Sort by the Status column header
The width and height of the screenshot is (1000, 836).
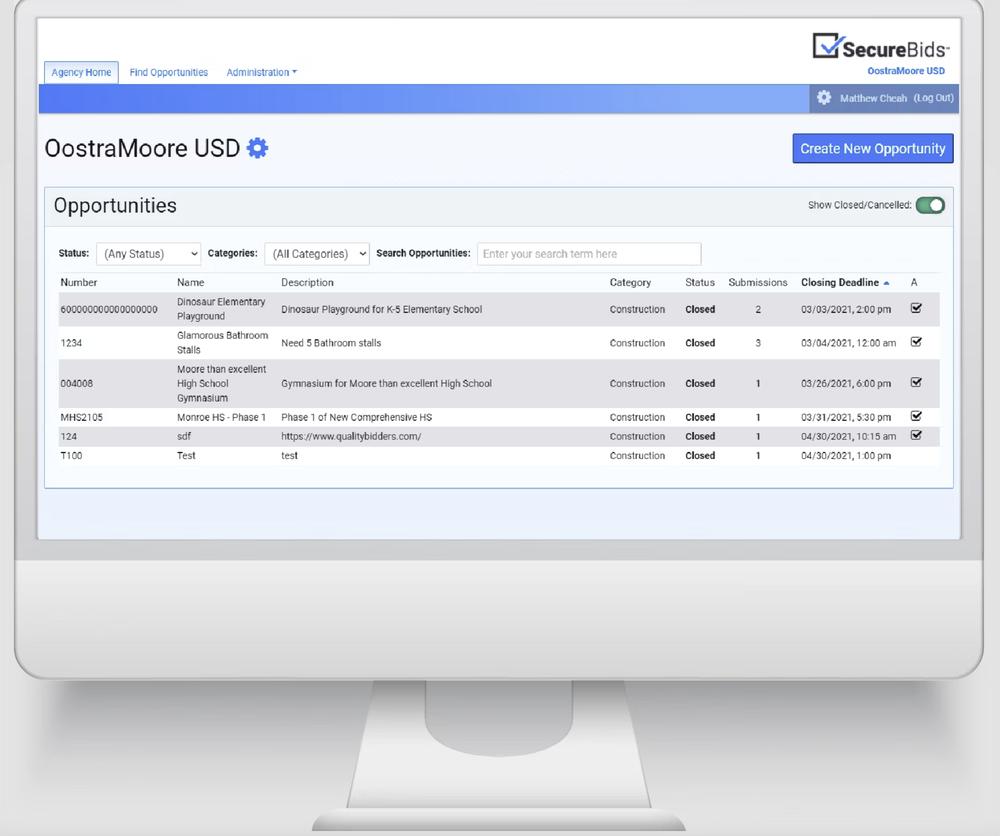[x=700, y=282]
